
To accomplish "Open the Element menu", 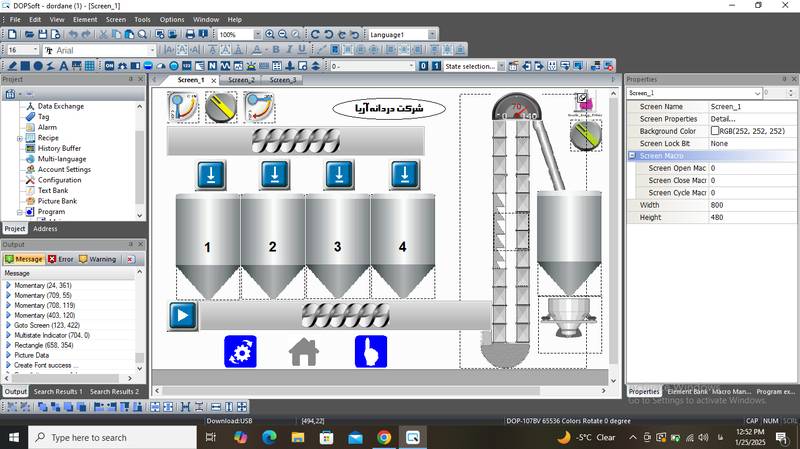I will pyautogui.click(x=85, y=19).
